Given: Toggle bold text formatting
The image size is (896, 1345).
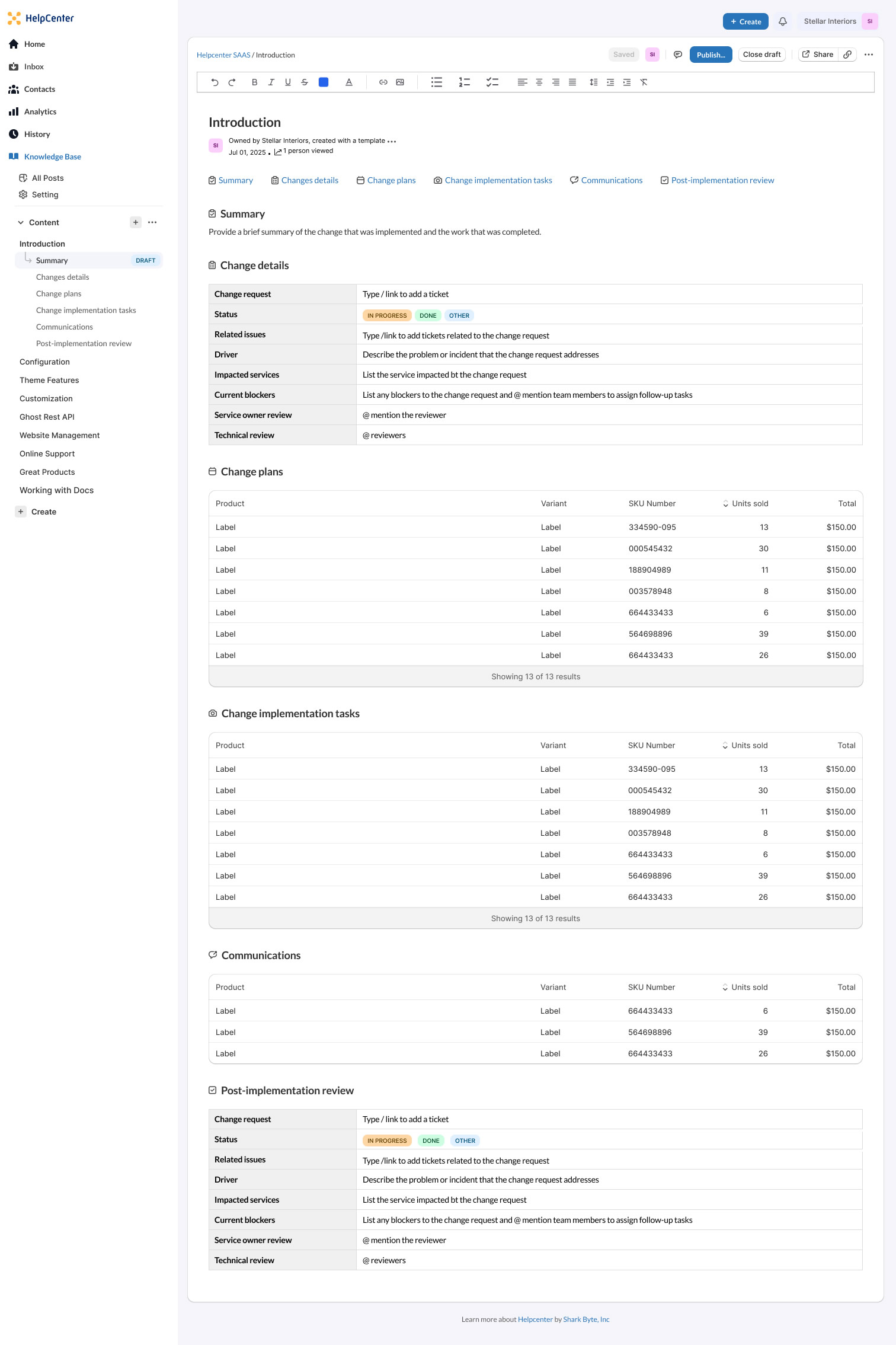Looking at the screenshot, I should tap(254, 82).
